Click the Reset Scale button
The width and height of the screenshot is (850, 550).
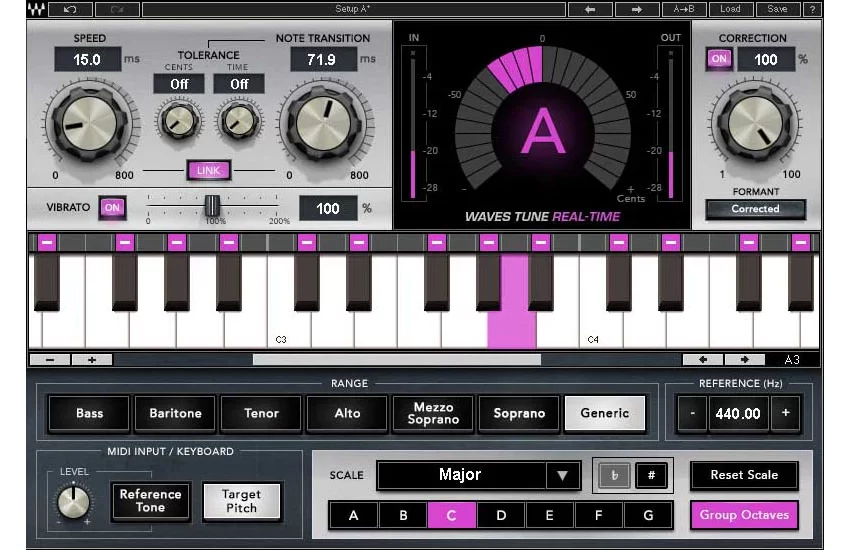[x=744, y=475]
